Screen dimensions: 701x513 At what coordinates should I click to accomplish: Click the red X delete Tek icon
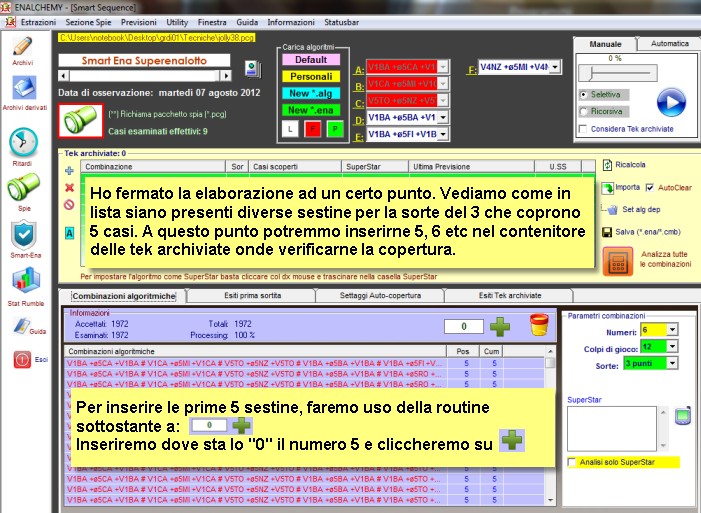69,187
